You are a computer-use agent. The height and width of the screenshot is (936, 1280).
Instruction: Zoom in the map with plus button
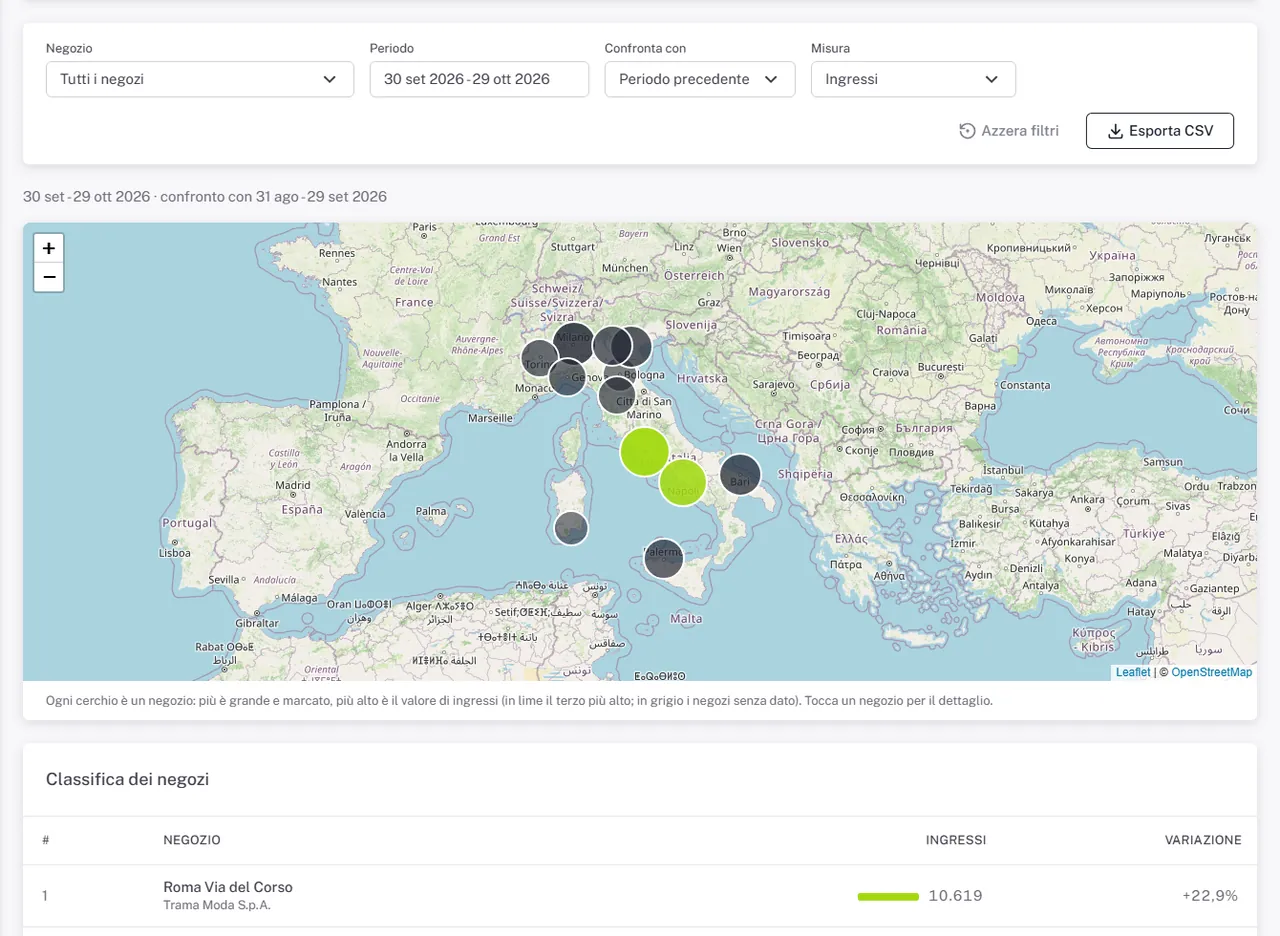tap(49, 248)
